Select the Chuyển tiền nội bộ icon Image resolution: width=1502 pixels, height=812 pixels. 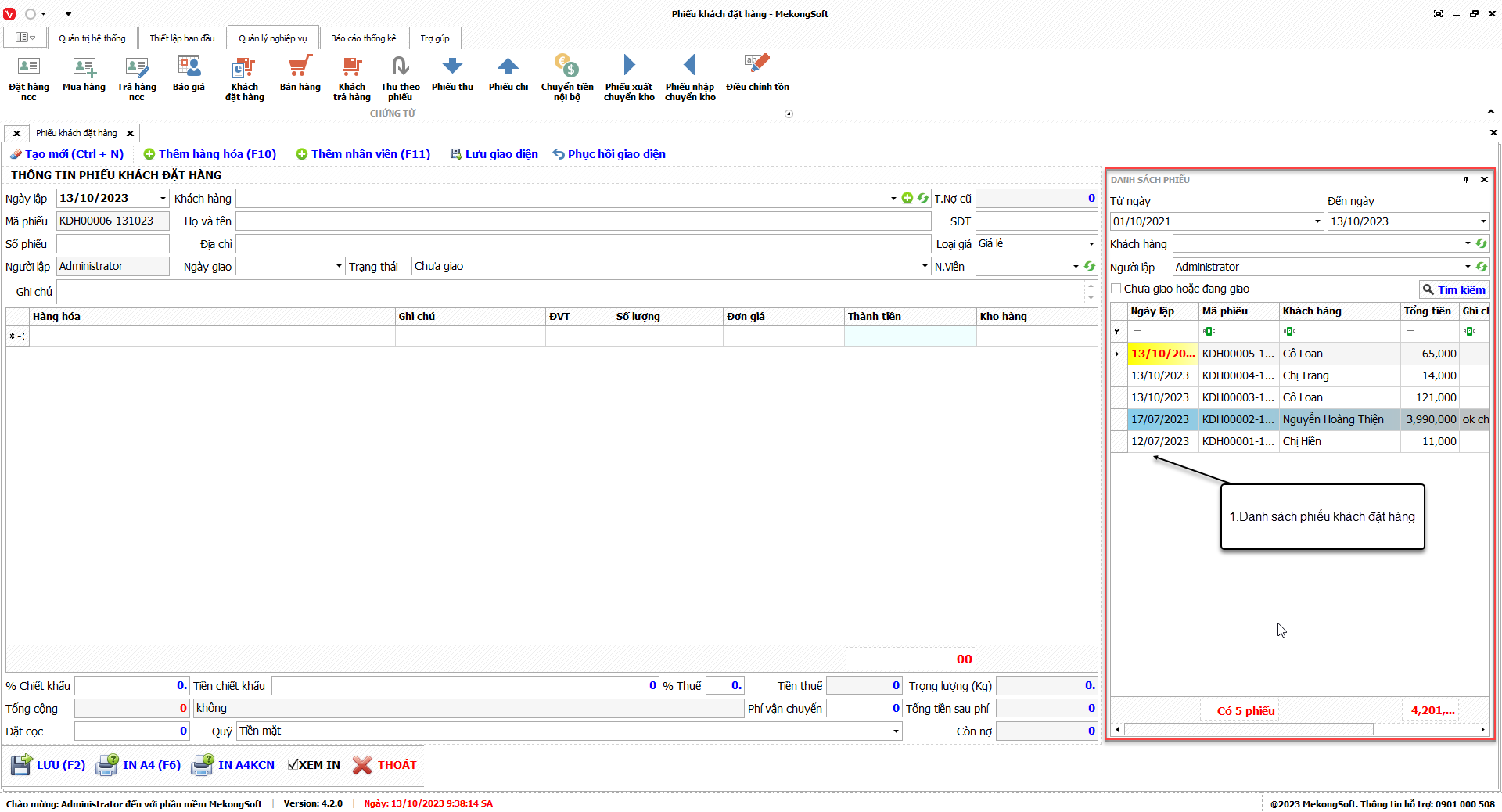click(566, 67)
